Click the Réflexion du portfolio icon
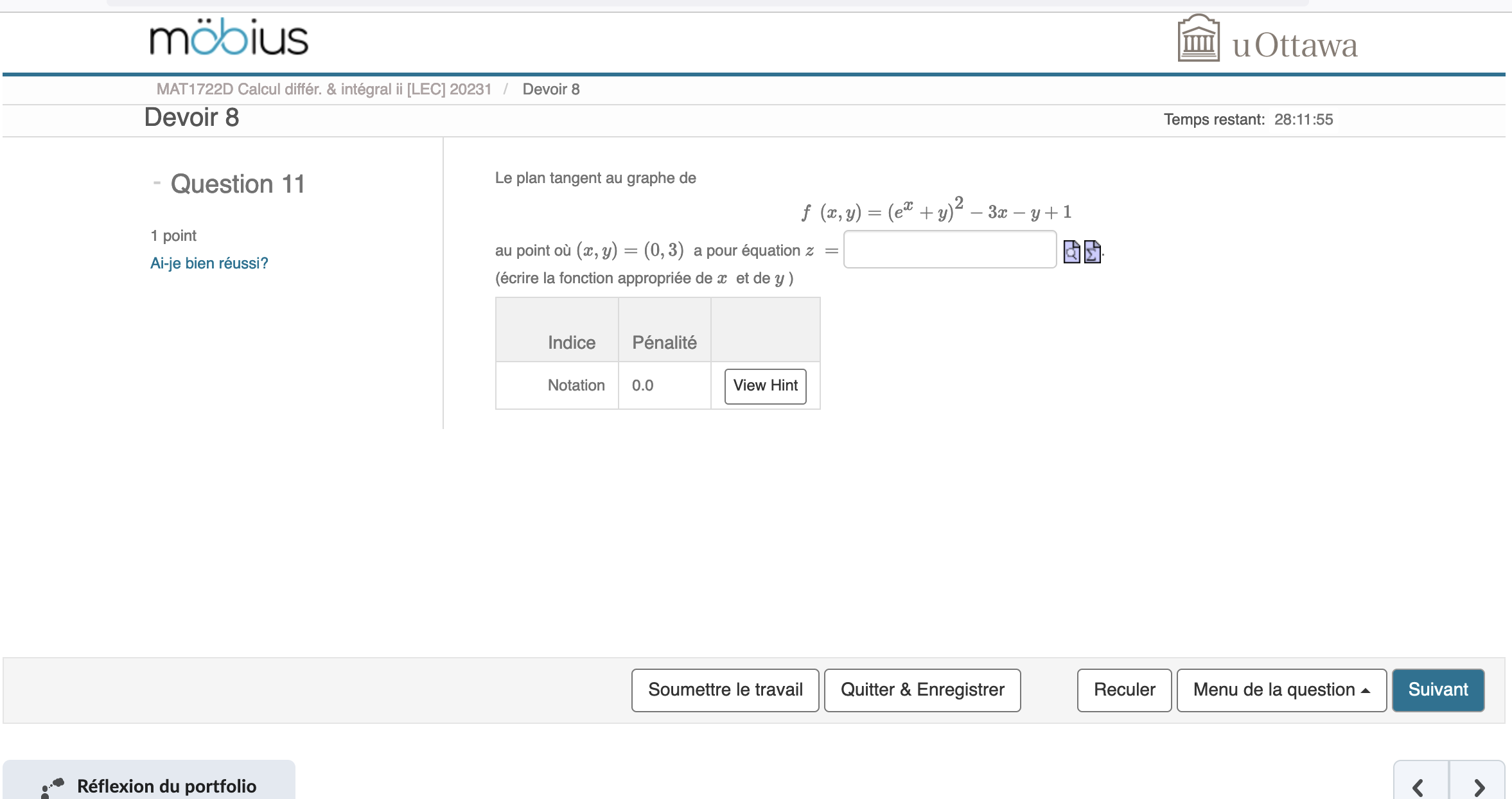The image size is (1512, 799). [50, 785]
